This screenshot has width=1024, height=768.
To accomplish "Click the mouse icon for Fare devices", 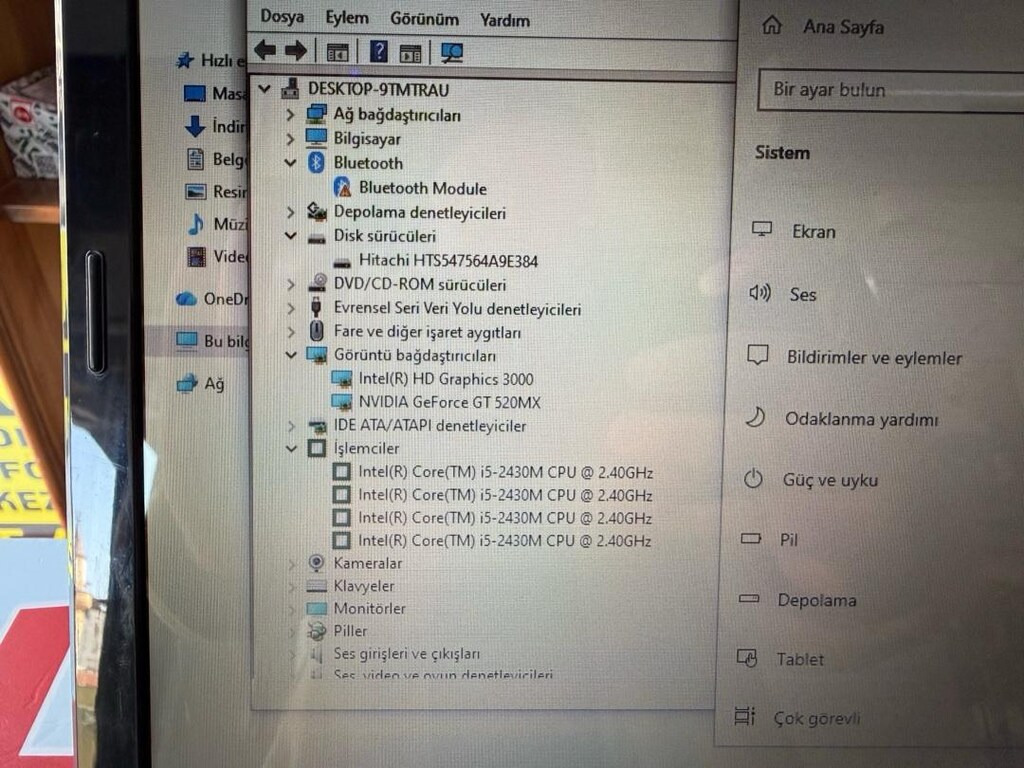I will (316, 330).
